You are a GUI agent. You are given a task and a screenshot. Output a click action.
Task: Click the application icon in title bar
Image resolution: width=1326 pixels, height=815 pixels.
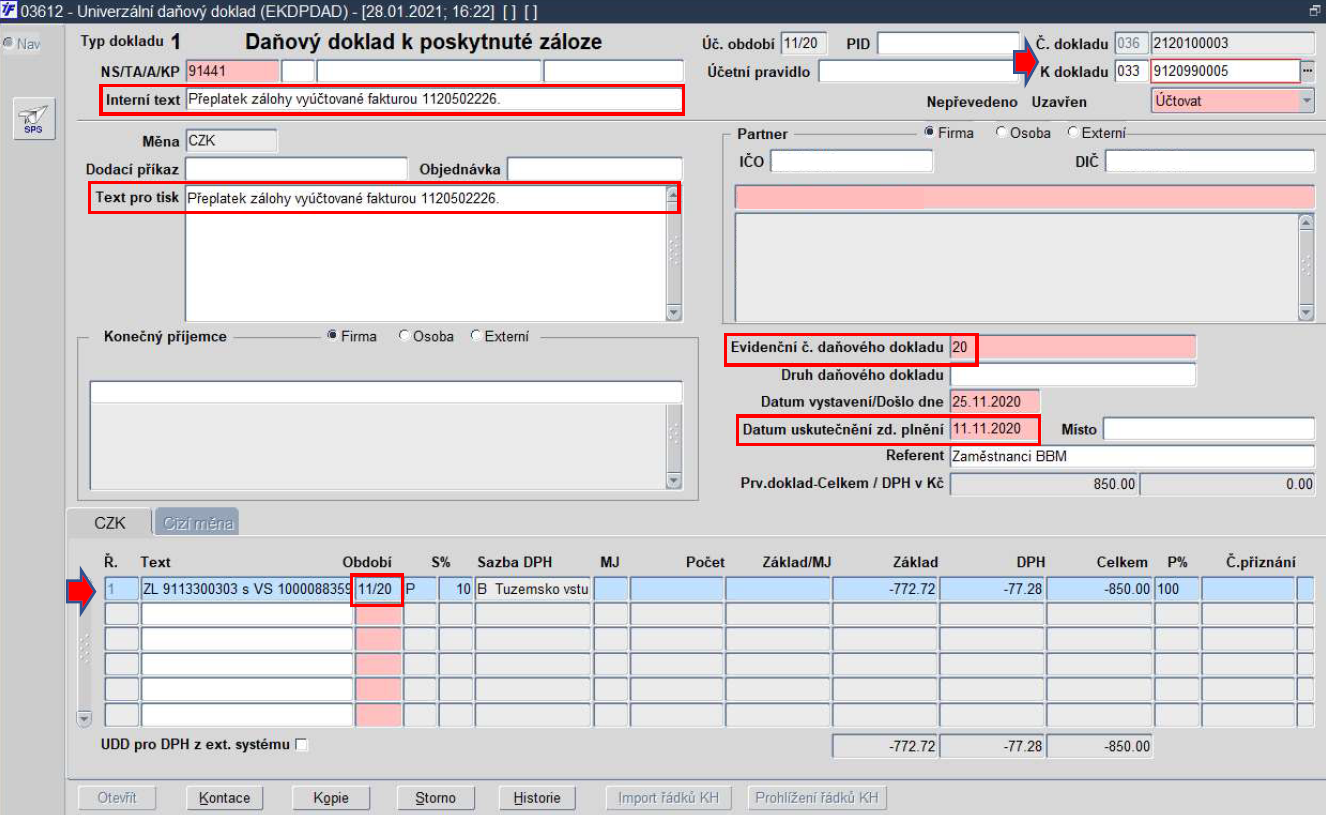click(x=9, y=11)
